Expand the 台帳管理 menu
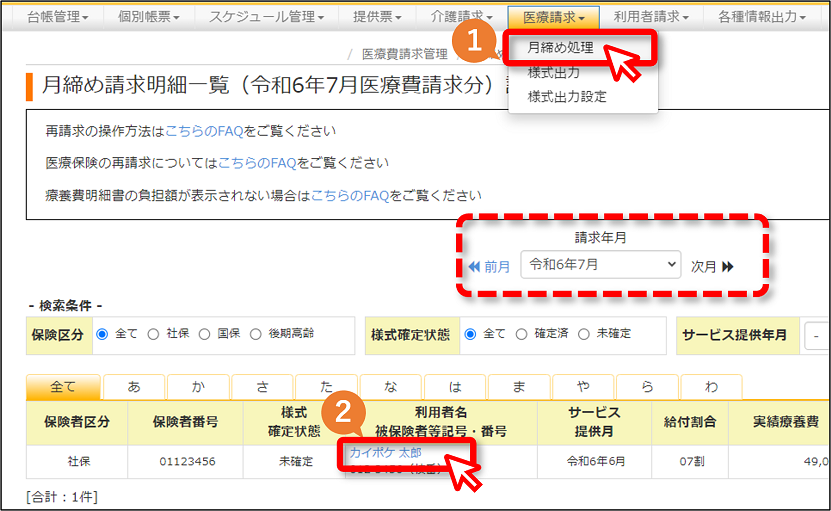The image size is (831, 511). click(57, 17)
